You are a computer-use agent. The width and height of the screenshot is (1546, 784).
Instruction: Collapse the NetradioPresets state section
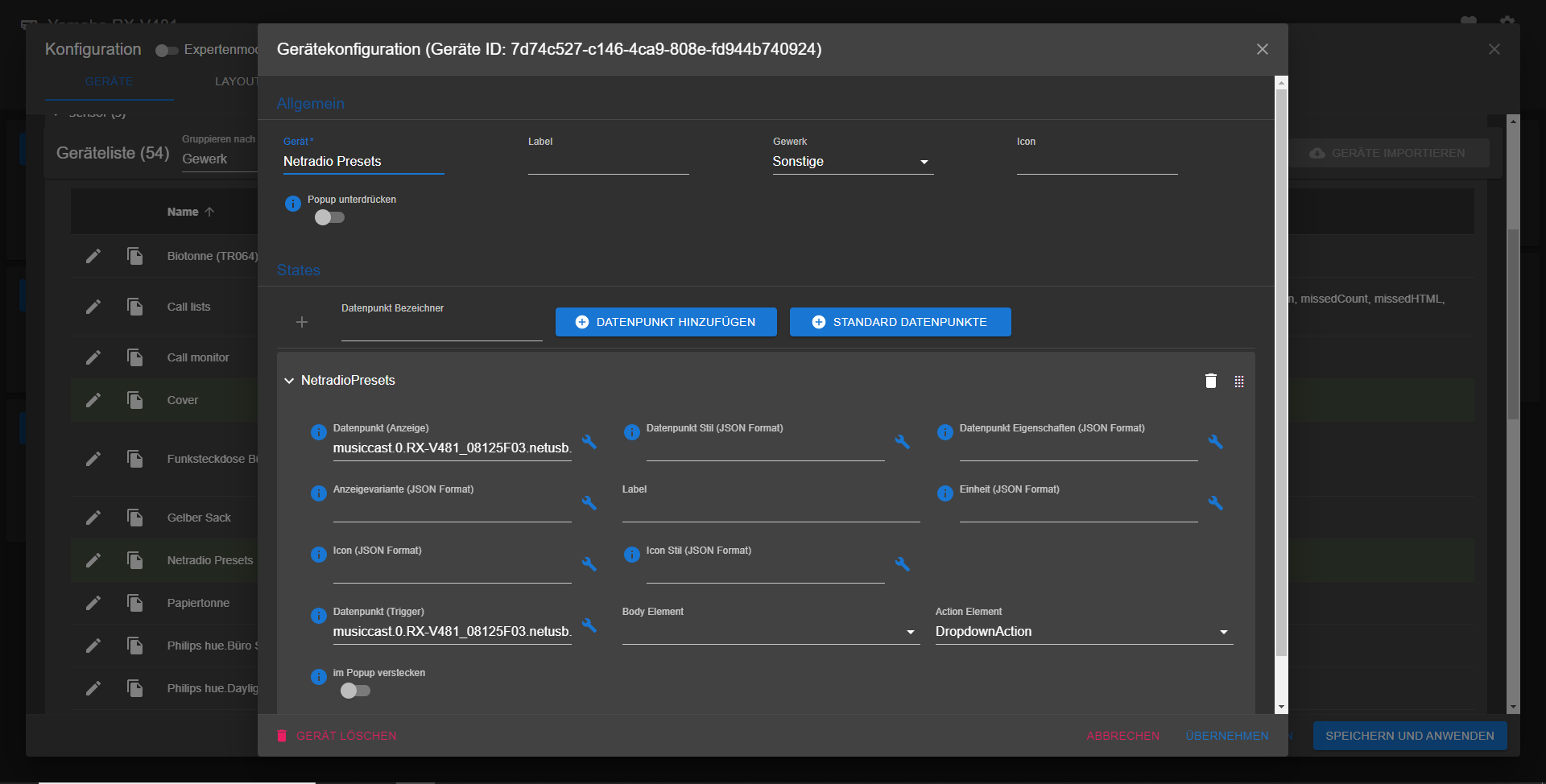(x=289, y=381)
